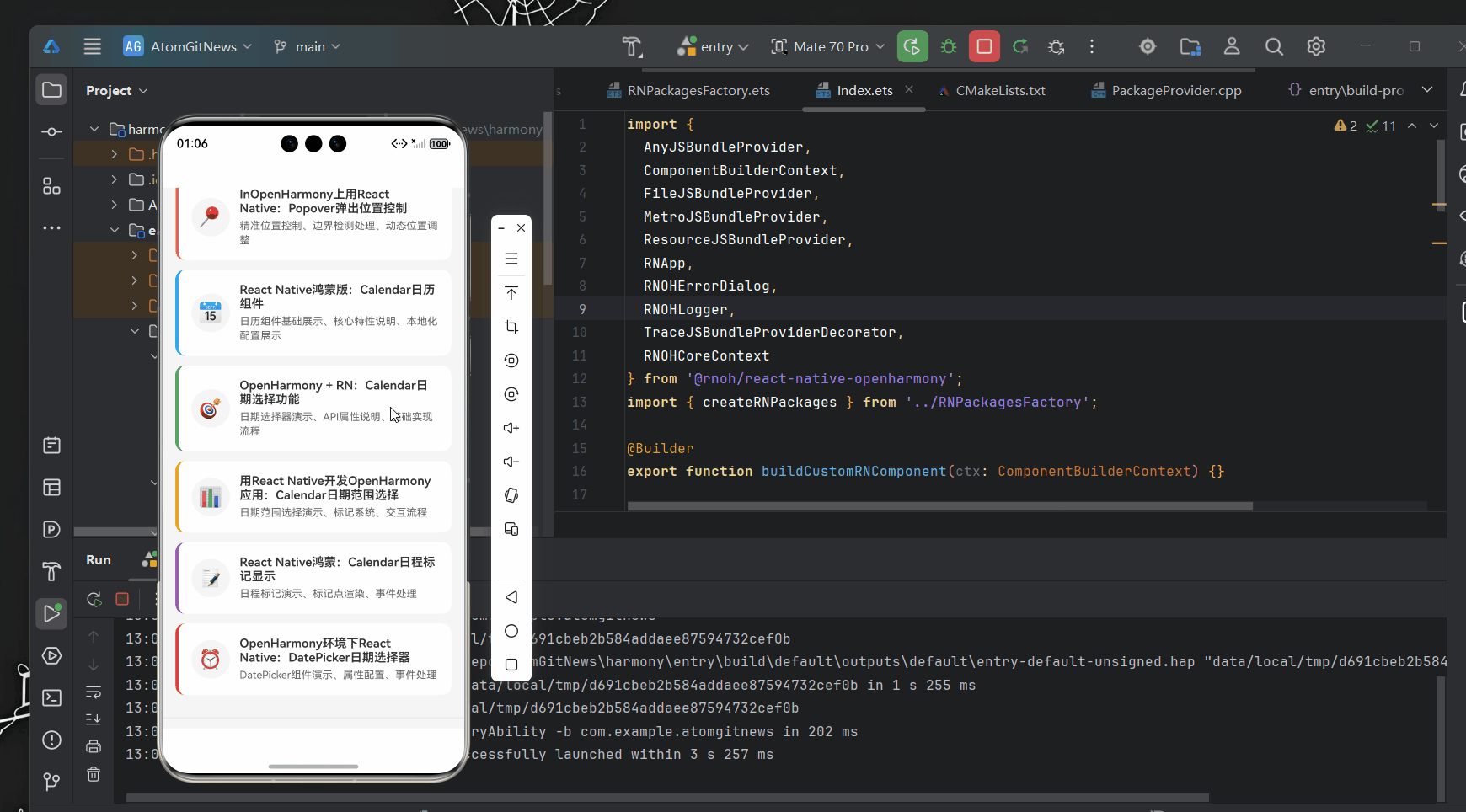Image resolution: width=1466 pixels, height=812 pixels.
Task: Open the Project view dropdown
Action: click(x=116, y=90)
